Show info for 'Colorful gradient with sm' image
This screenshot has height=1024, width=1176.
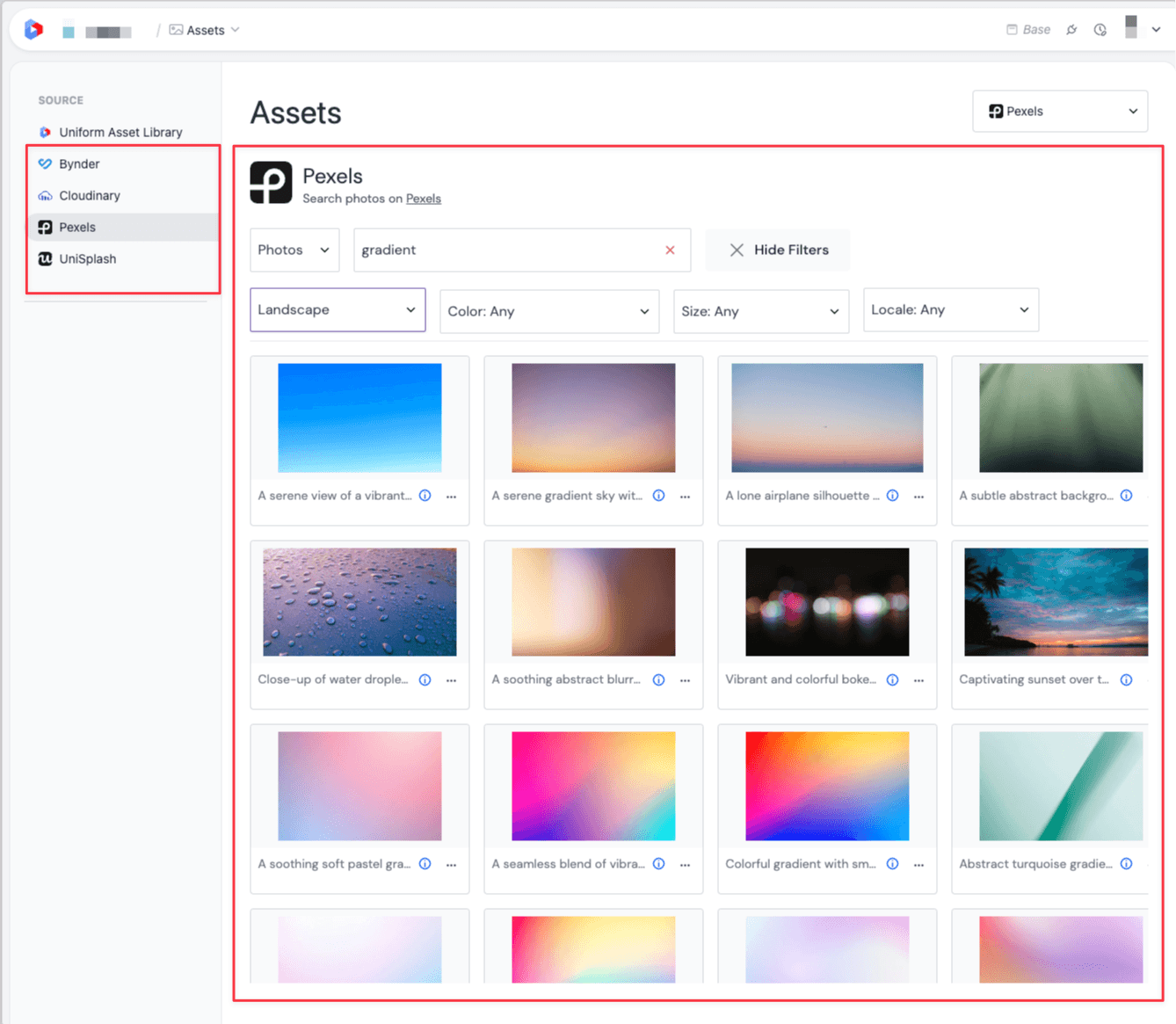[893, 864]
